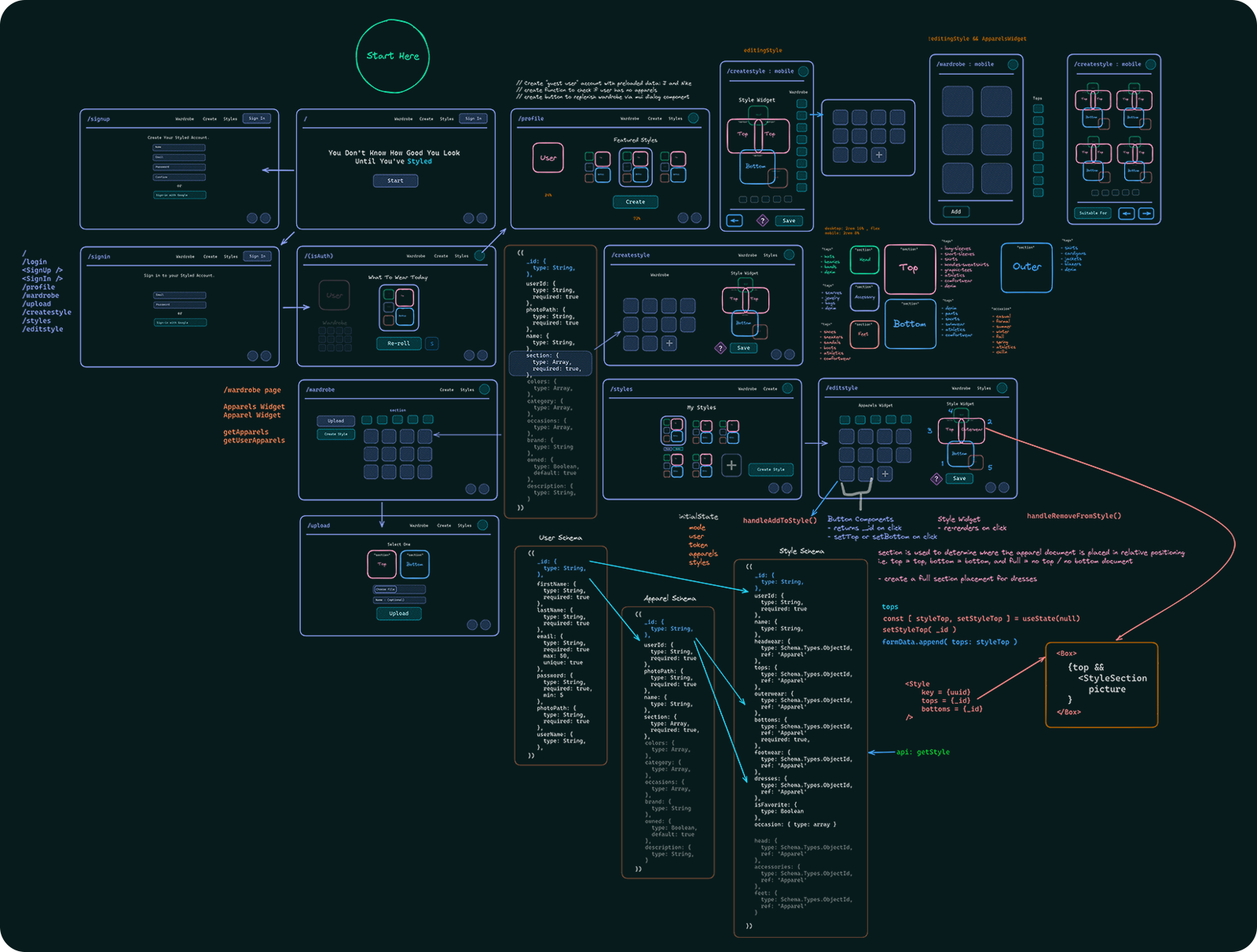
Task: Click Create Style button in /styles frame
Action: click(x=771, y=469)
